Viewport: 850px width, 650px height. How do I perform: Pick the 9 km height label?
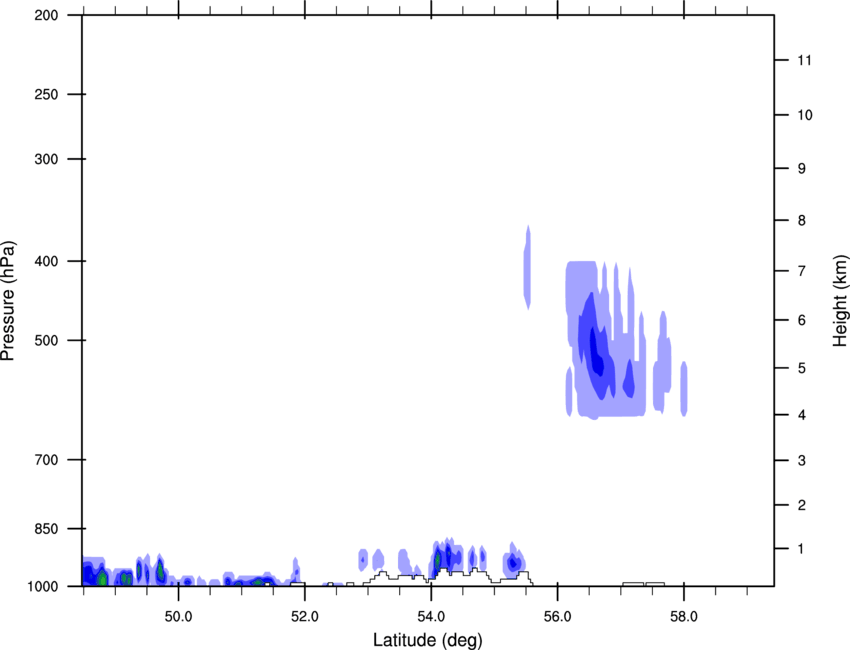click(802, 169)
